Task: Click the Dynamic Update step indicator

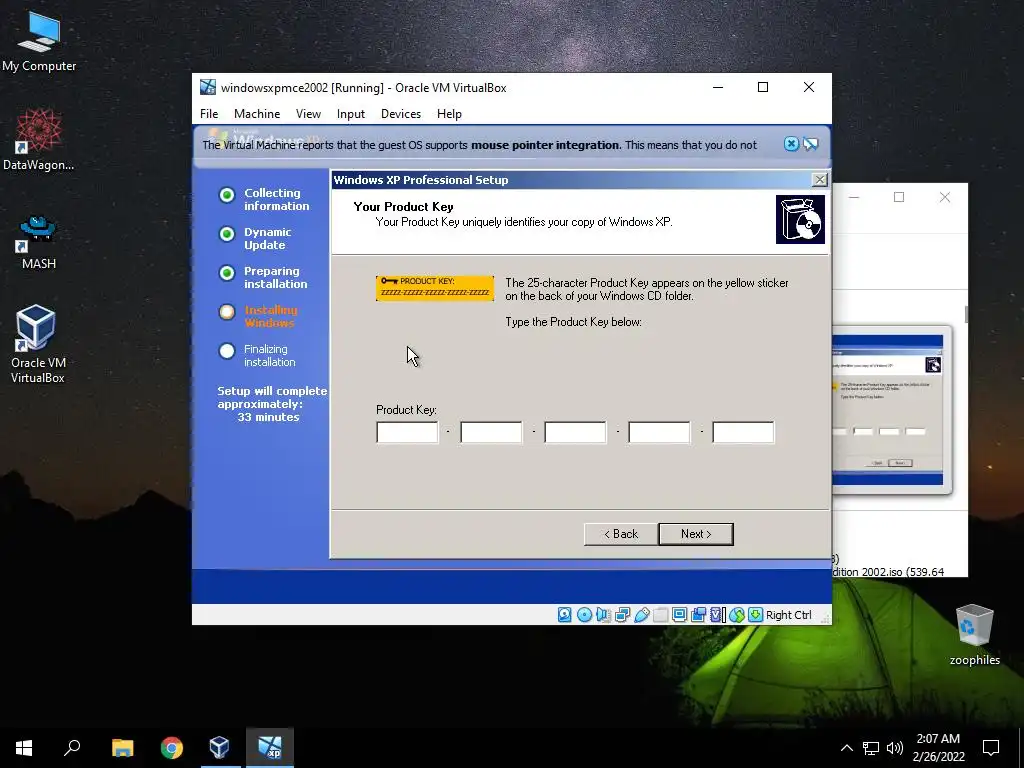Action: pyautogui.click(x=227, y=234)
